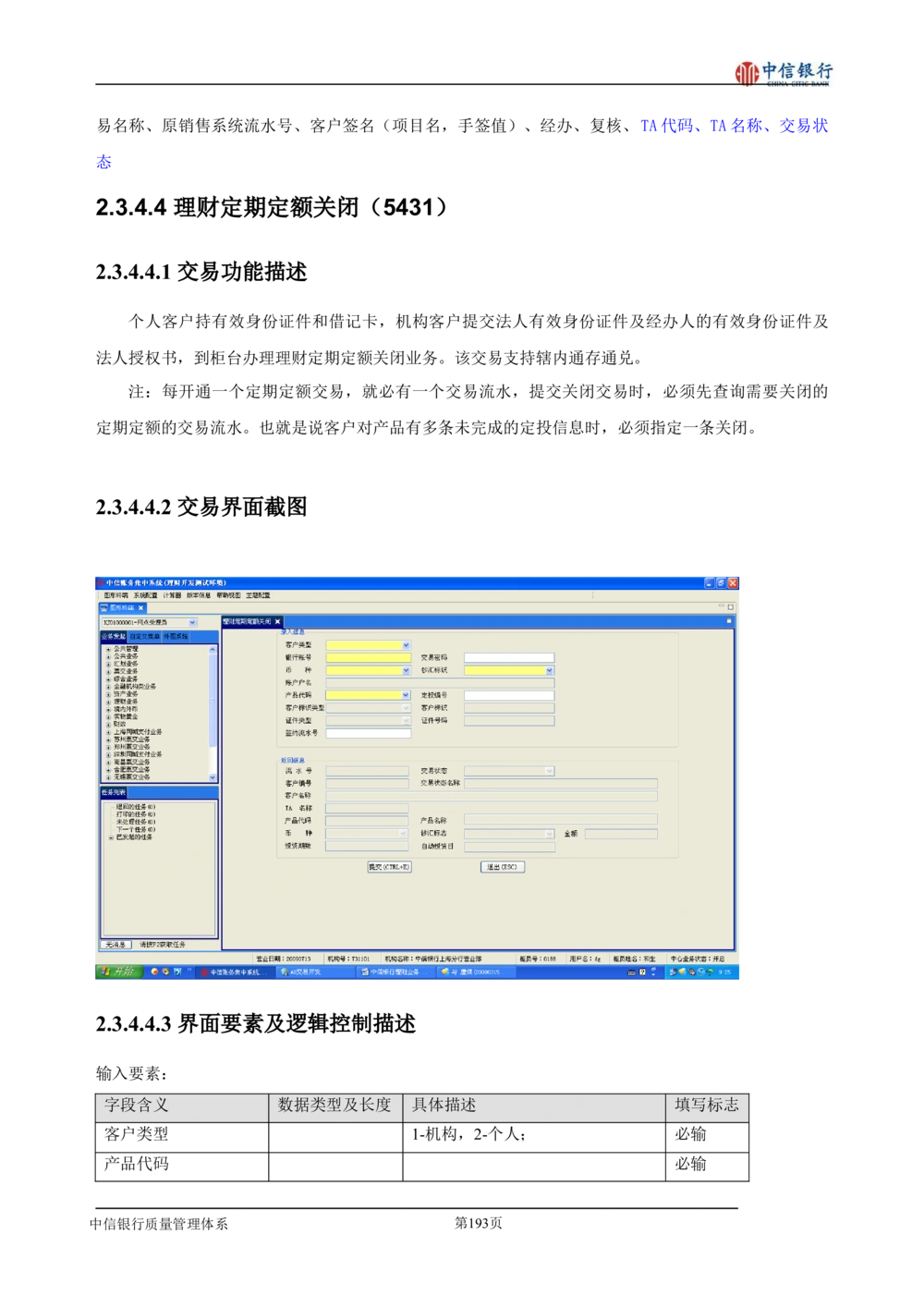Click the 退出 (ESC) button
Image resolution: width=924 pixels, height=1308 pixels.
point(502,867)
